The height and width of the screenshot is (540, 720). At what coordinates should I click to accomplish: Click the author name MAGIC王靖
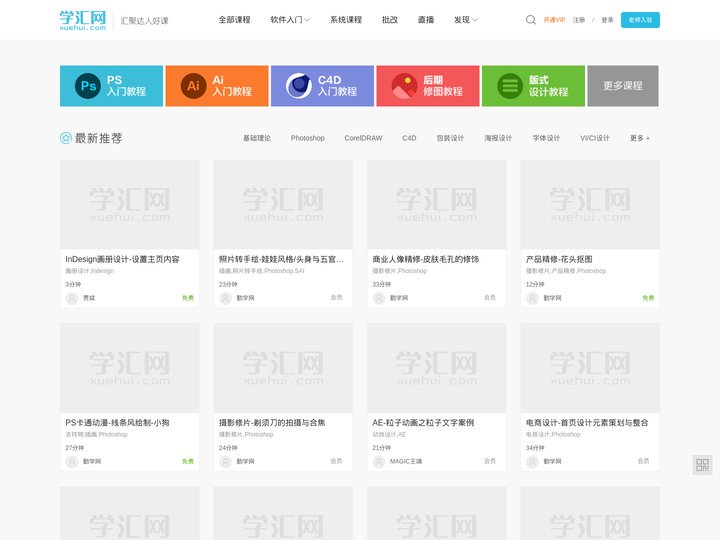405,461
